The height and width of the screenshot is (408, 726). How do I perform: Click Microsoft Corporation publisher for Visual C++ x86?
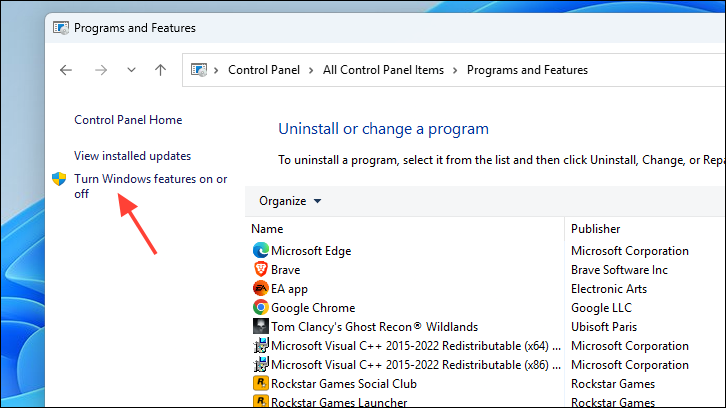(x=630, y=365)
